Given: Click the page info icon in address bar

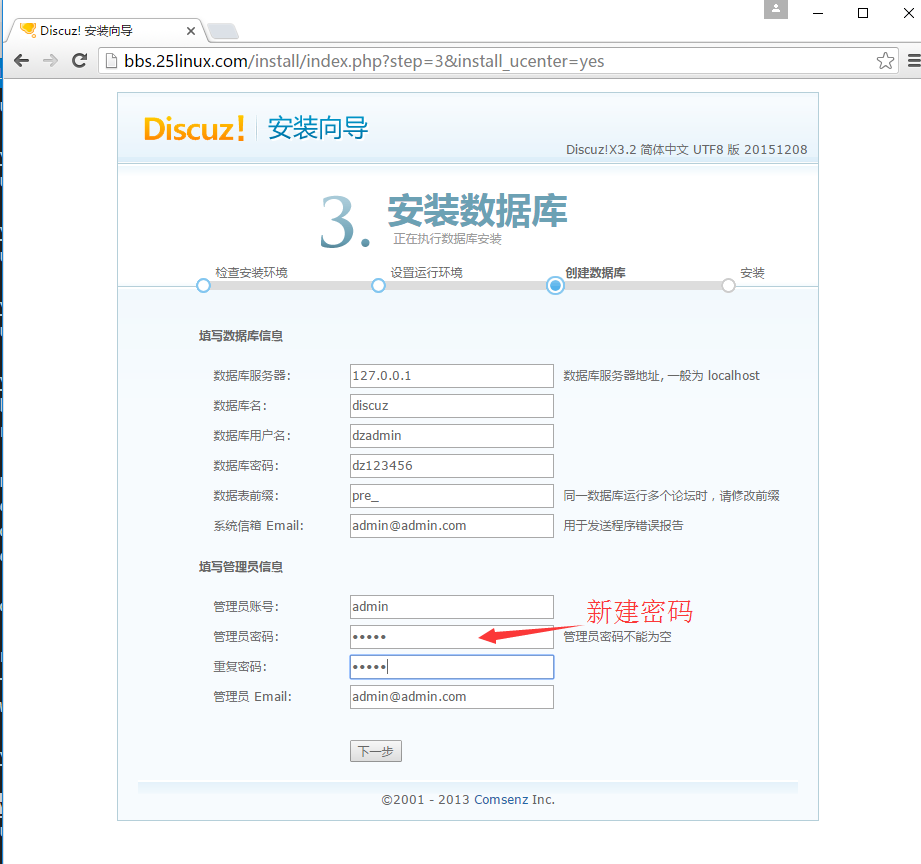Looking at the screenshot, I should point(111,60).
